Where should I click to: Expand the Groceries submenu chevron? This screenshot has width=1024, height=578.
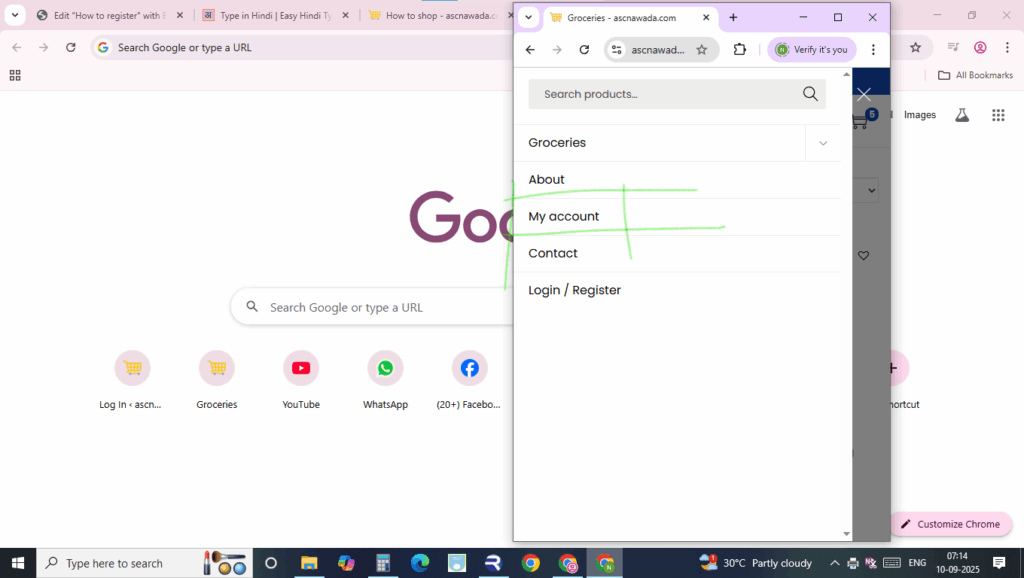[x=823, y=143]
